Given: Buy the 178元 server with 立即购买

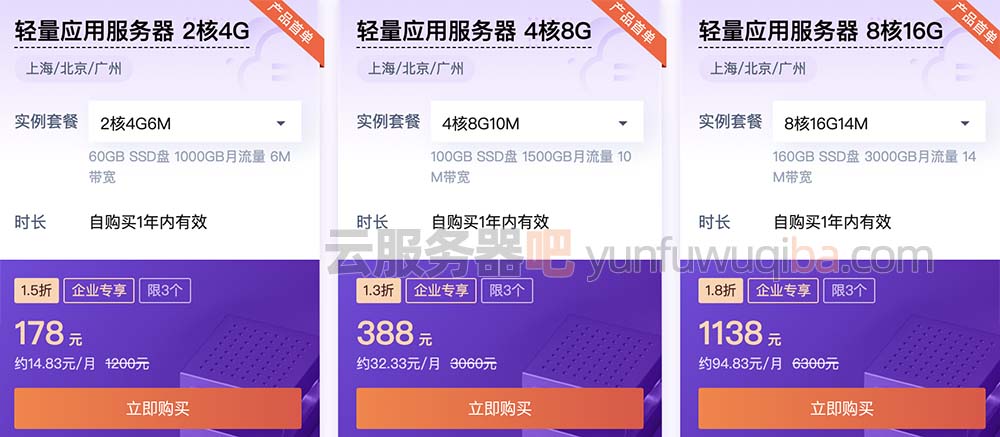Looking at the screenshot, I should tap(158, 408).
